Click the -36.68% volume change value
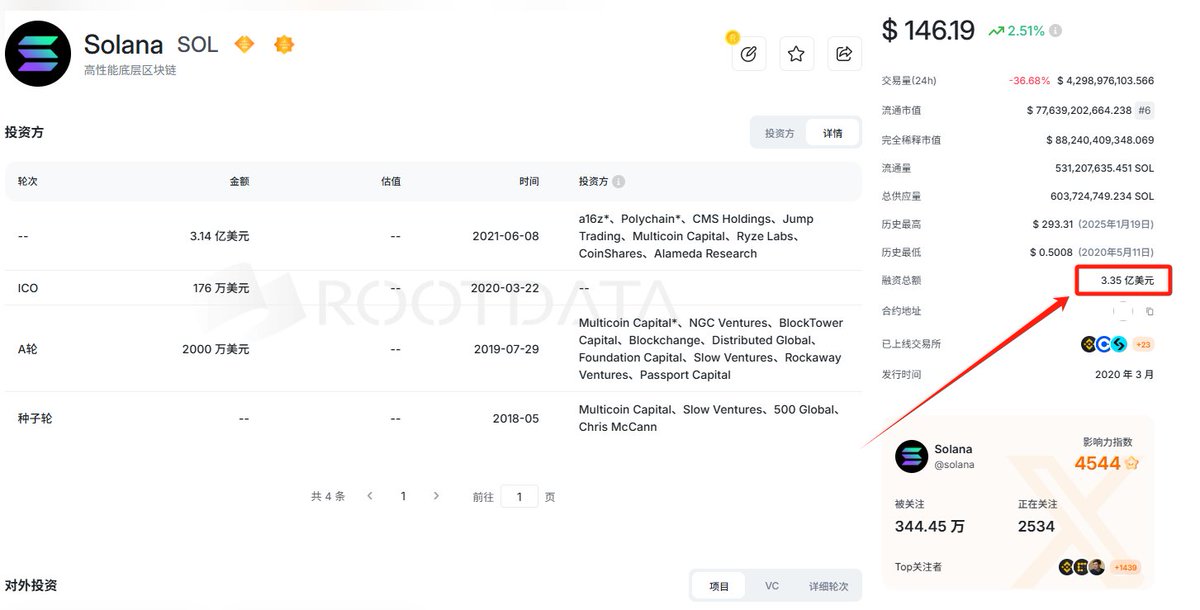The height and width of the screenshot is (610, 1200). tap(1030, 81)
